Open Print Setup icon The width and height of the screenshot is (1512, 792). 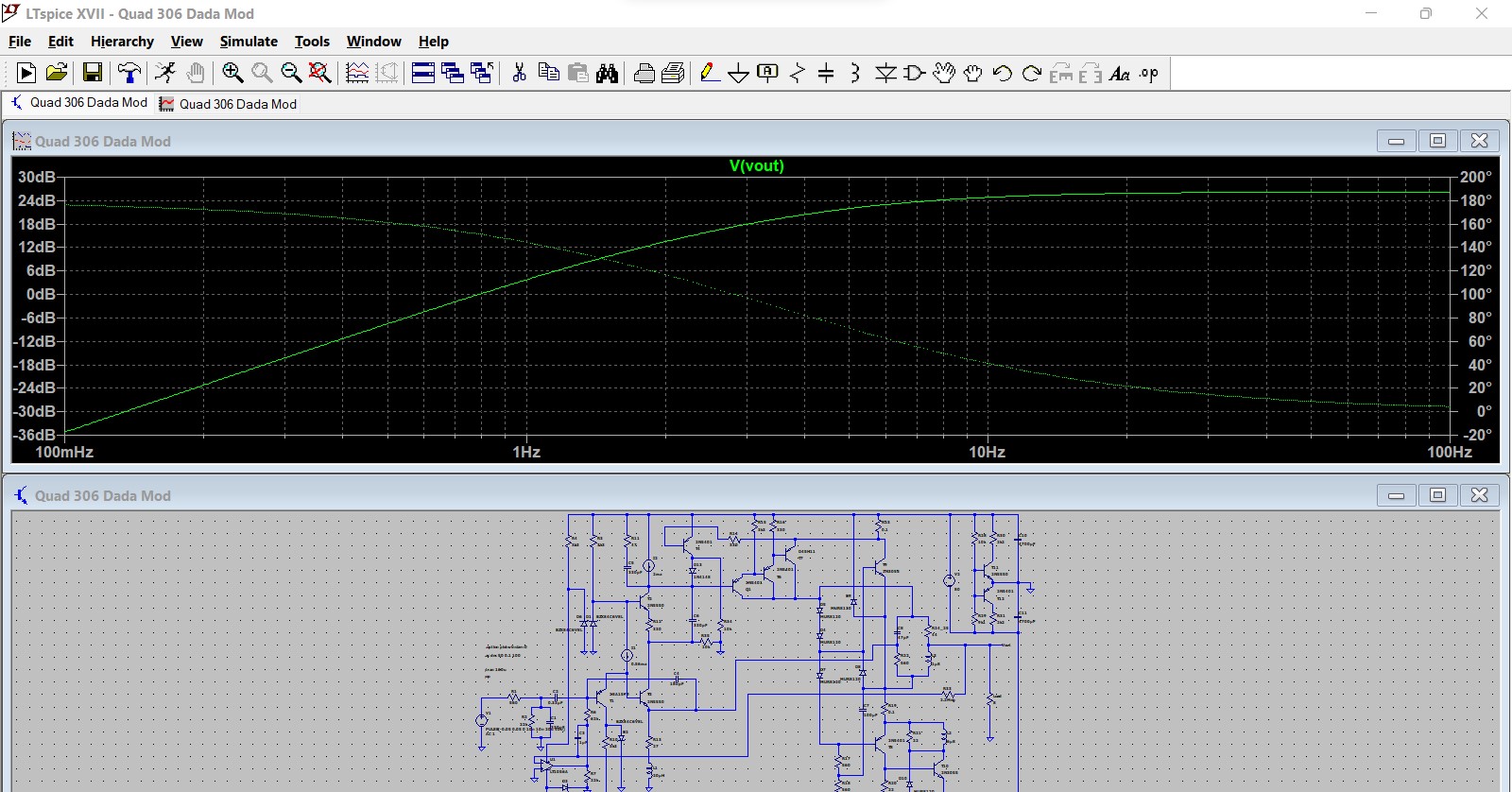[x=674, y=73]
